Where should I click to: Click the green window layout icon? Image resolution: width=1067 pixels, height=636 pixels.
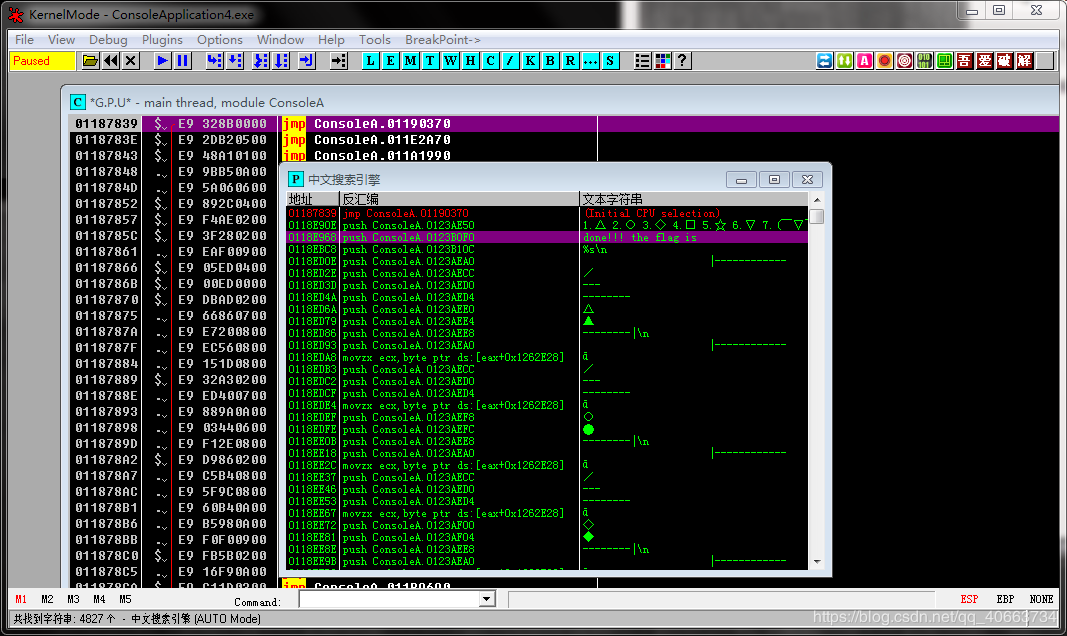(945, 61)
